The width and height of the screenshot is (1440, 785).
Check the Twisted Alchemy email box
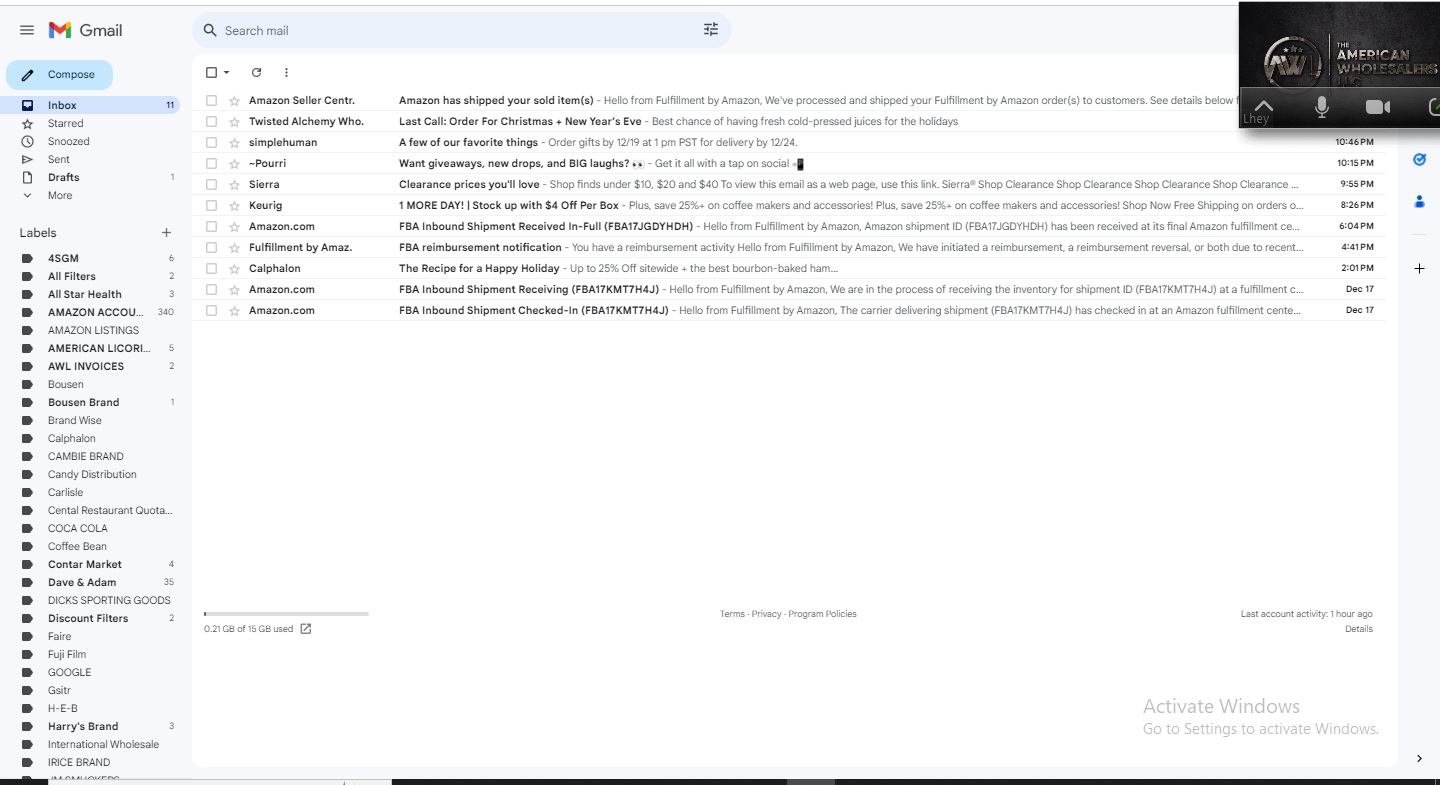211,121
